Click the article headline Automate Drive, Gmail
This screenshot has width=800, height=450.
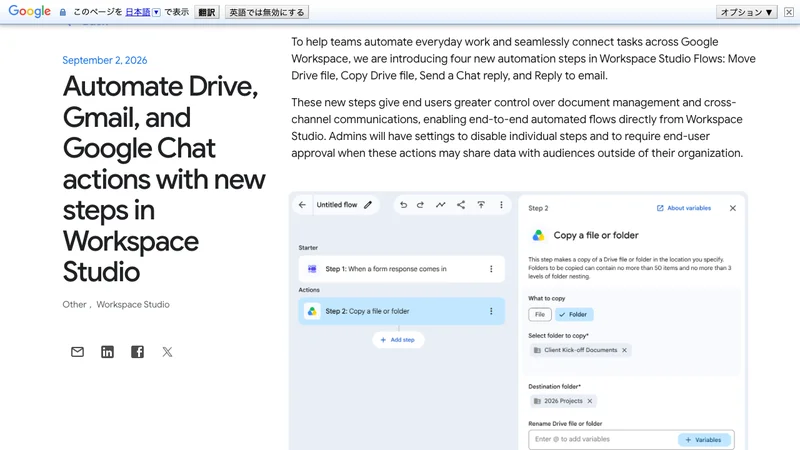coord(164,179)
